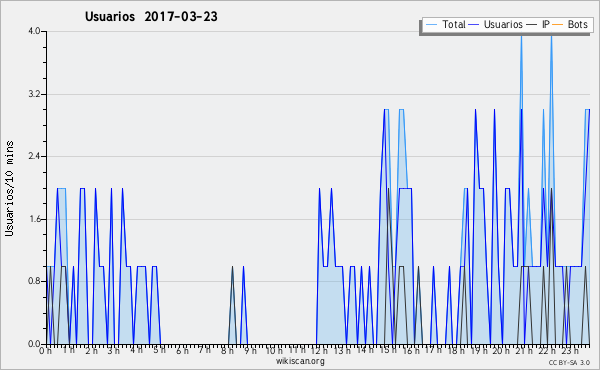The height and width of the screenshot is (370, 600).
Task: Click the '6 h' x-axis label
Action: (182, 351)
